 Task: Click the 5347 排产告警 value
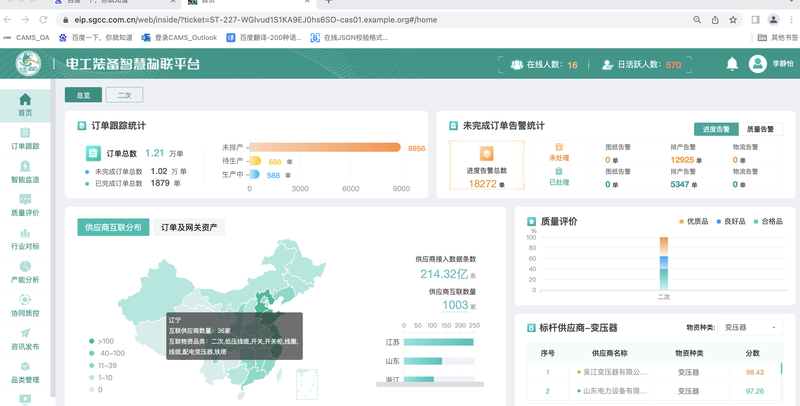tap(680, 184)
